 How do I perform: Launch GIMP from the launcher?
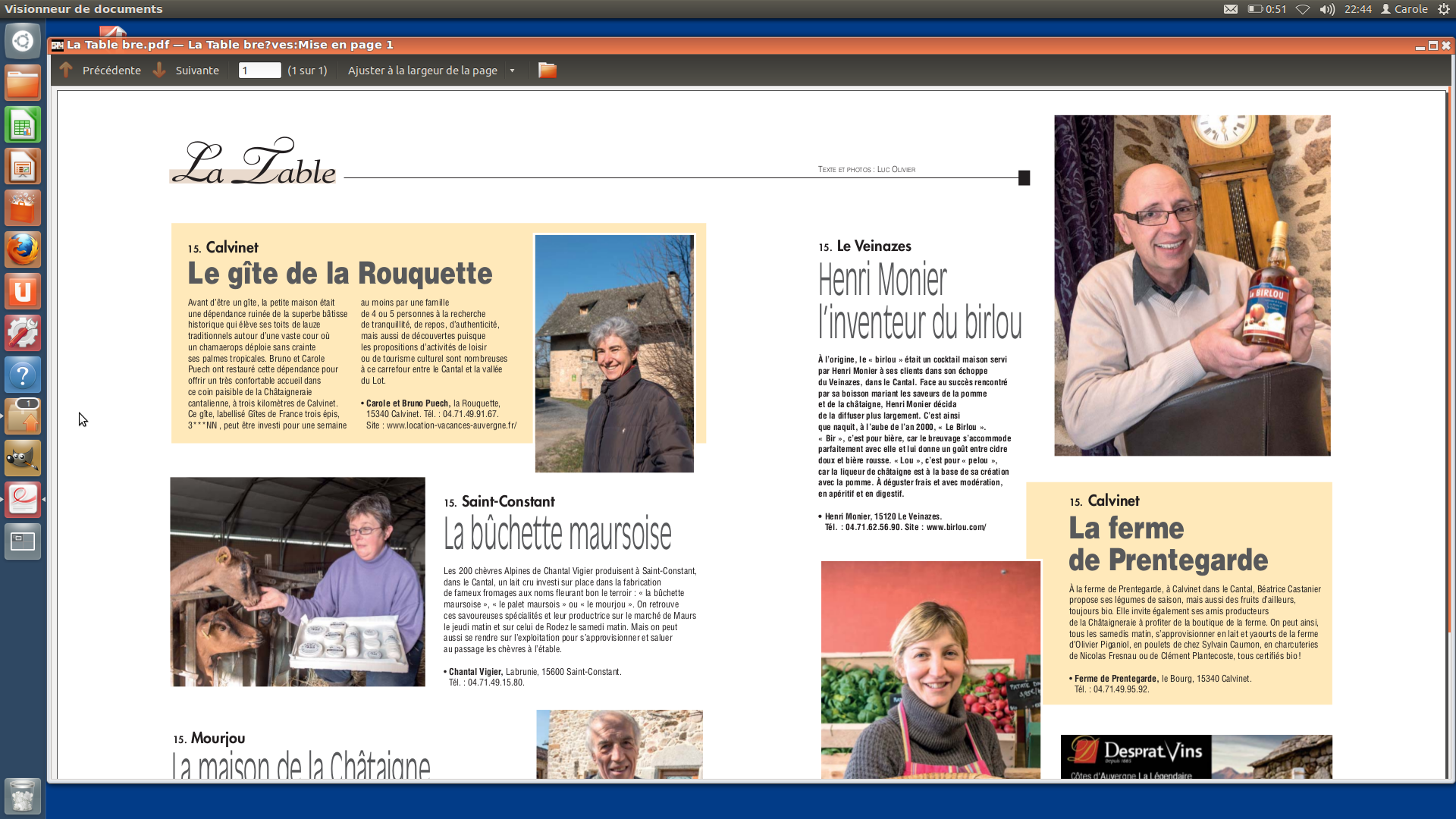(x=23, y=458)
